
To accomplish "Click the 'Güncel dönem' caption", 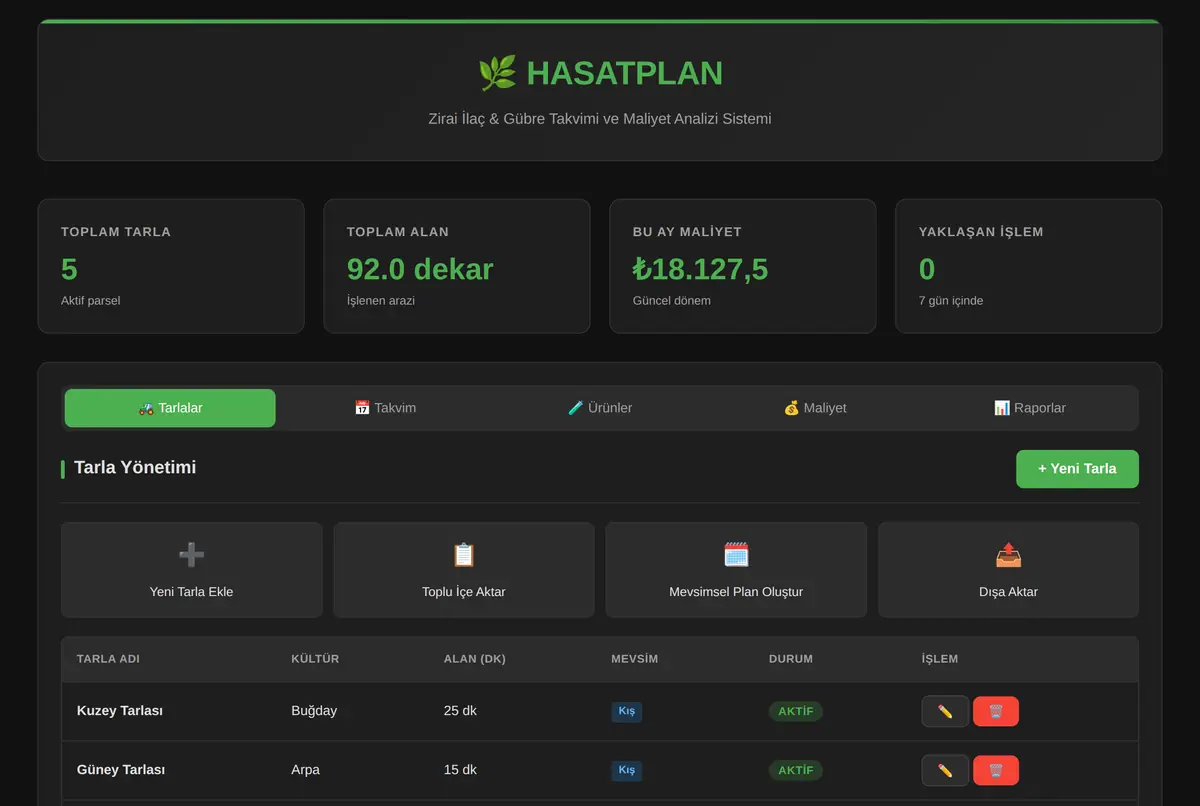I will tap(672, 300).
